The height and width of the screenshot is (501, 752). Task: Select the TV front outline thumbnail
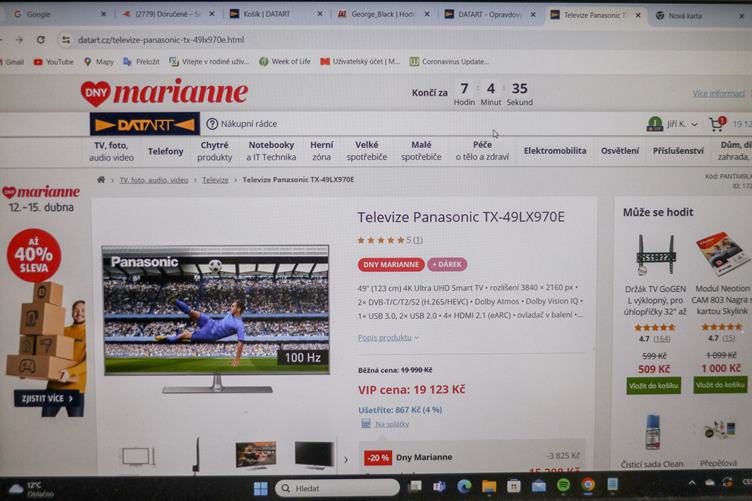tap(138, 456)
